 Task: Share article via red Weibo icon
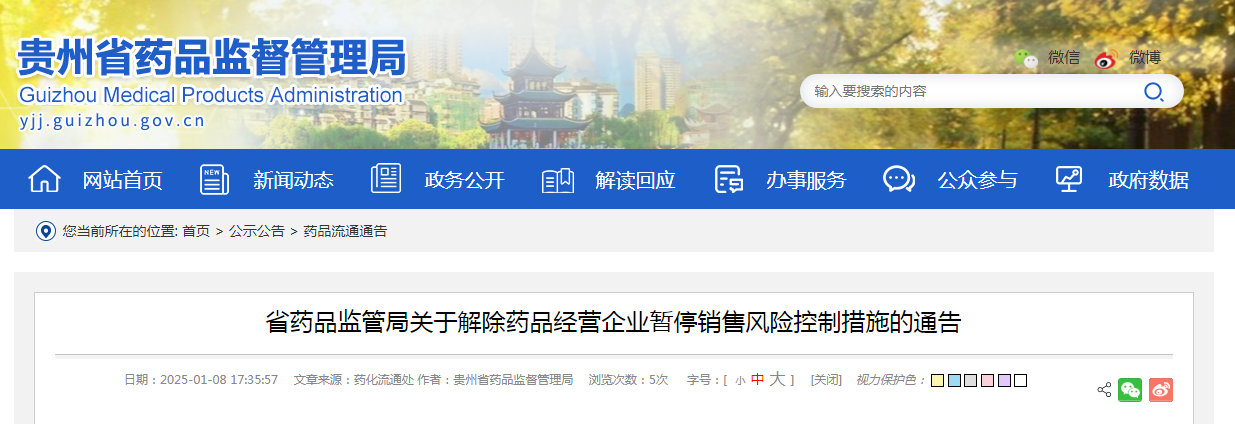1160,389
